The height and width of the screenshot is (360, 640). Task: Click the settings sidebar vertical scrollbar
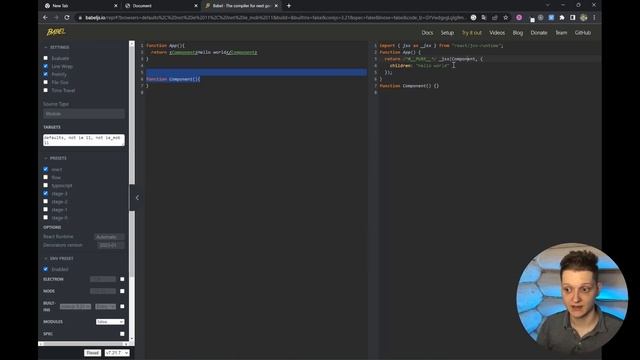[131, 191]
